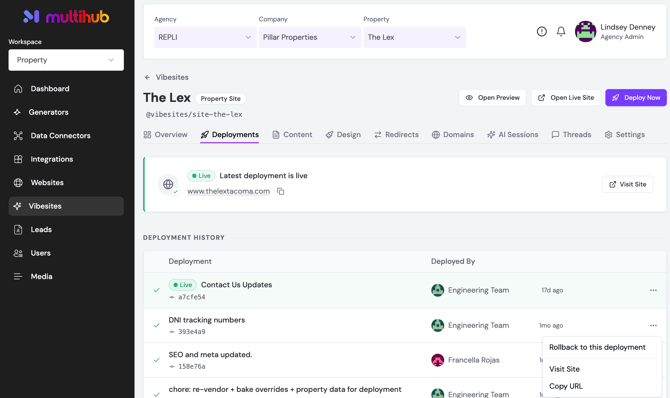The image size is (670, 398).
Task: Open options for Contact Us Updates deployment
Action: coord(653,290)
